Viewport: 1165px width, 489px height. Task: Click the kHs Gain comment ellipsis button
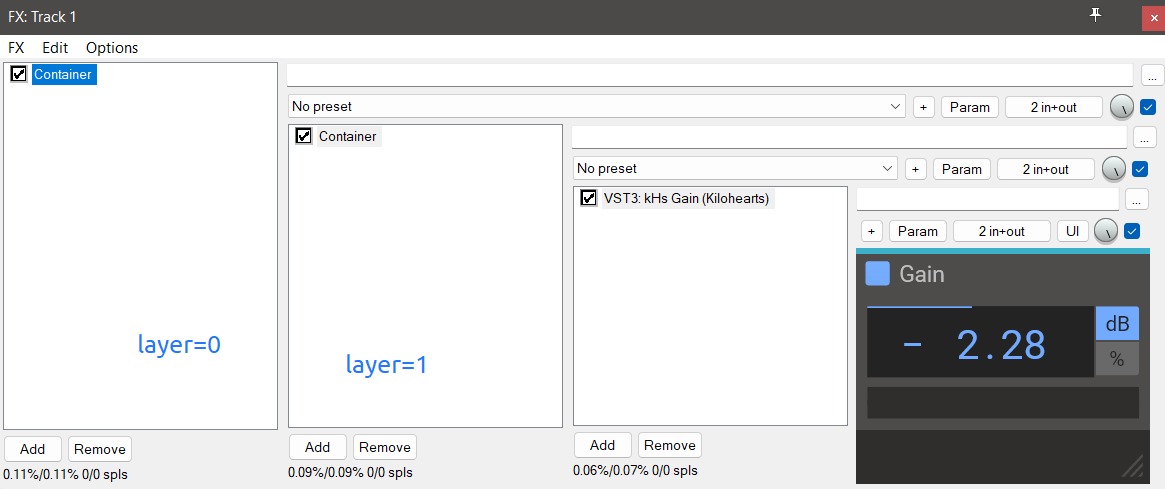pos(1137,199)
